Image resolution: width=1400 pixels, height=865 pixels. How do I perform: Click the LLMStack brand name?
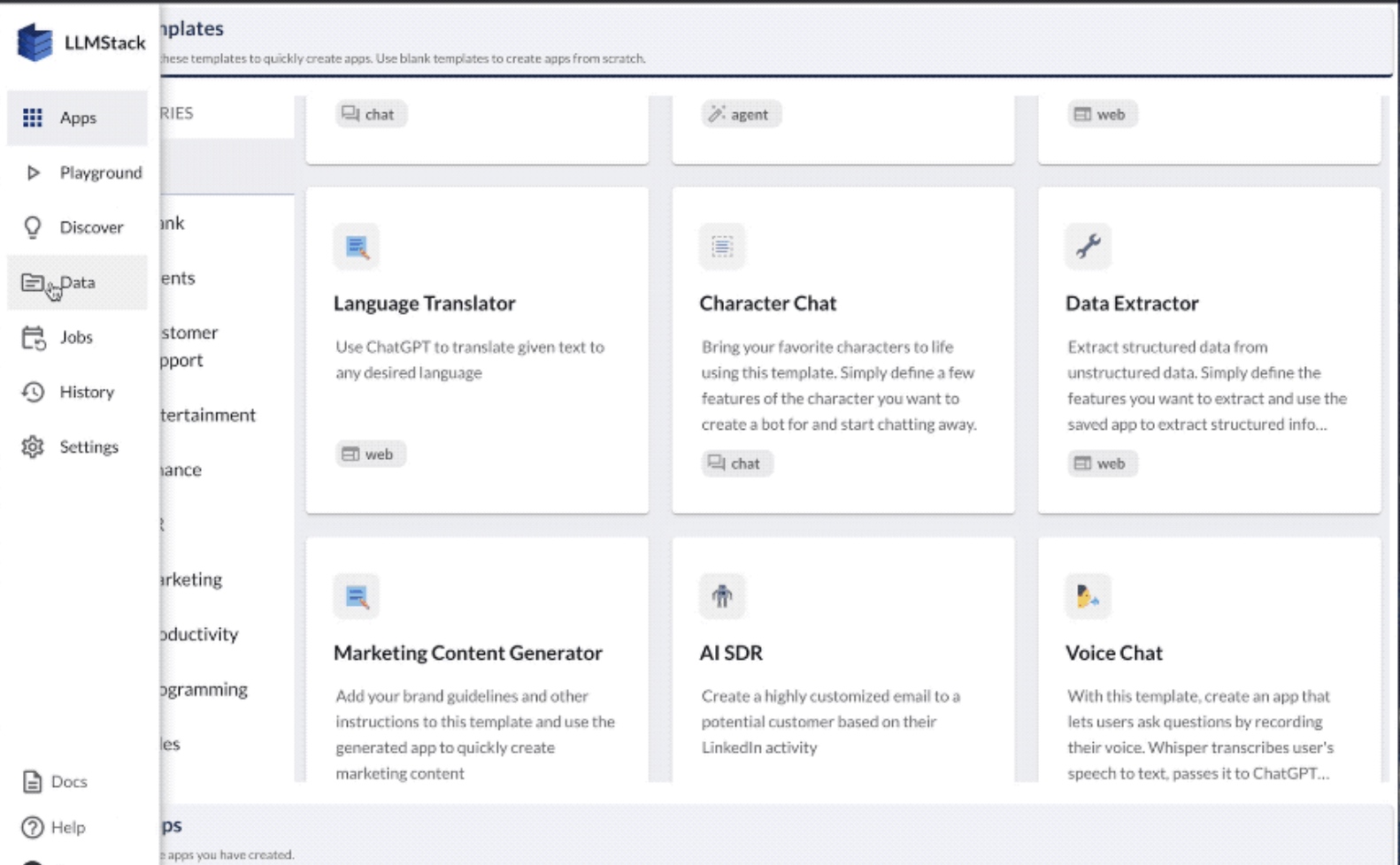point(104,42)
